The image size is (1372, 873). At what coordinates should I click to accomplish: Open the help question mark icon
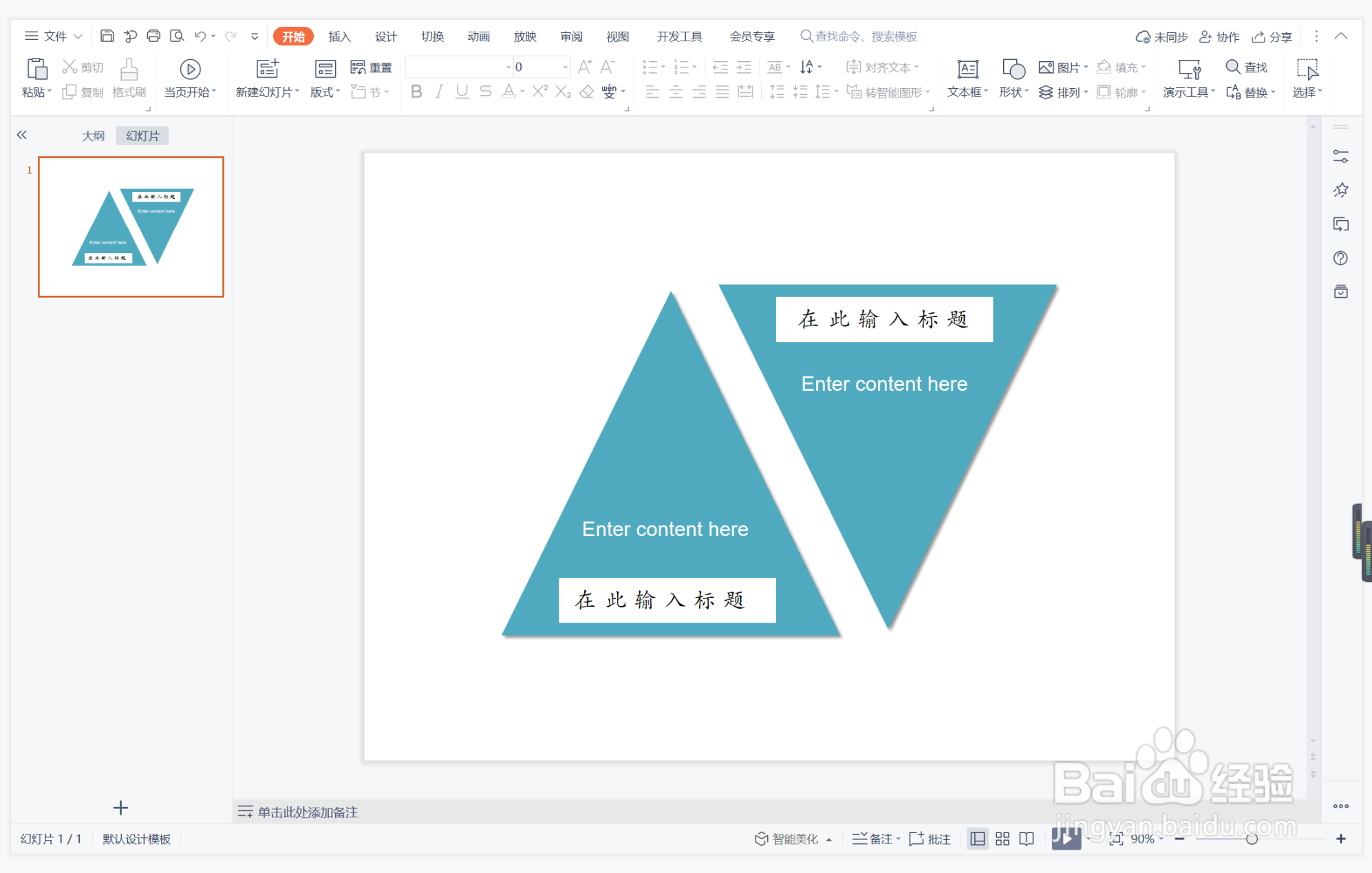(x=1340, y=258)
